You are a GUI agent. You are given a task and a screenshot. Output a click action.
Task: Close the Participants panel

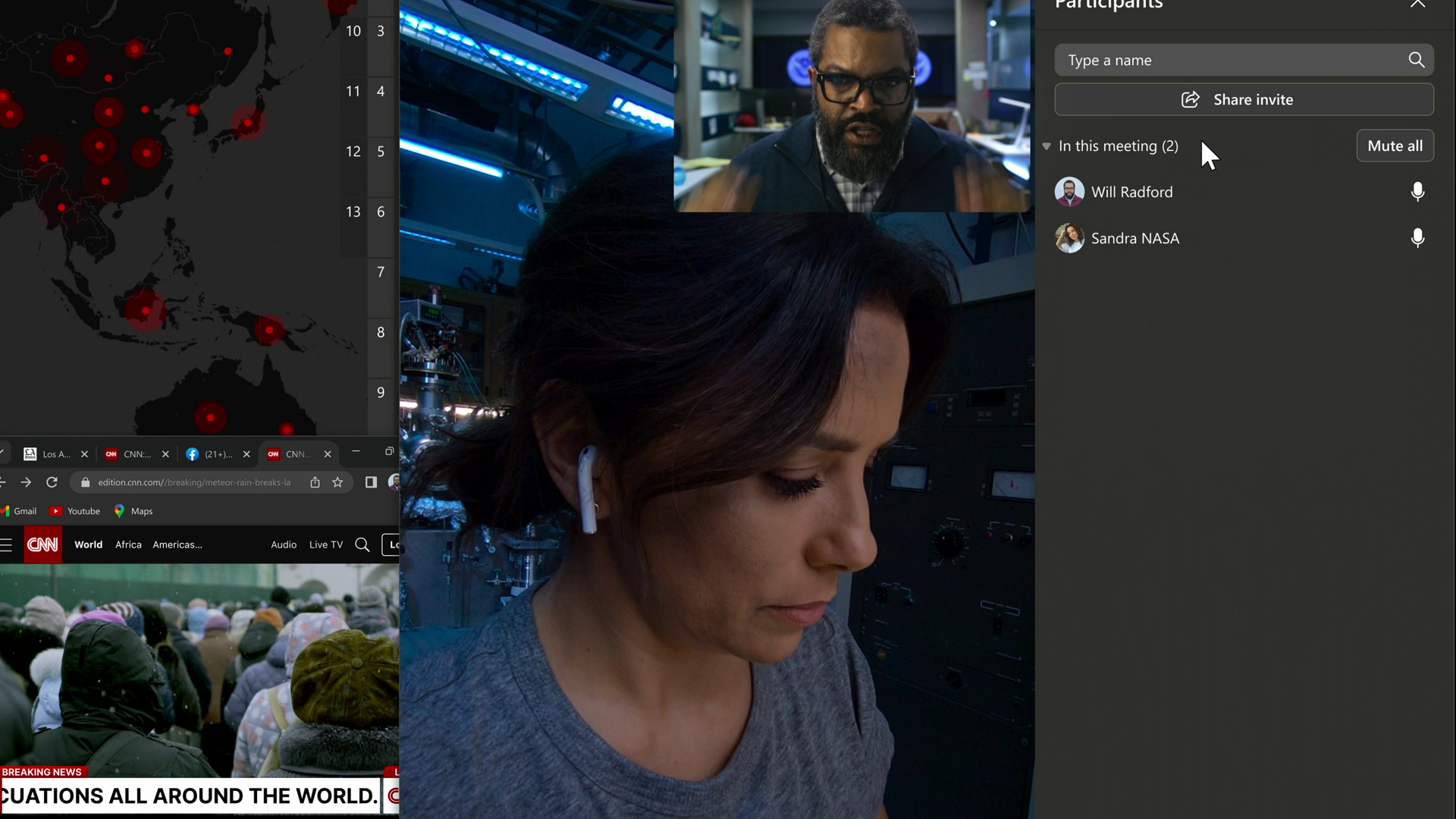pos(1417,5)
